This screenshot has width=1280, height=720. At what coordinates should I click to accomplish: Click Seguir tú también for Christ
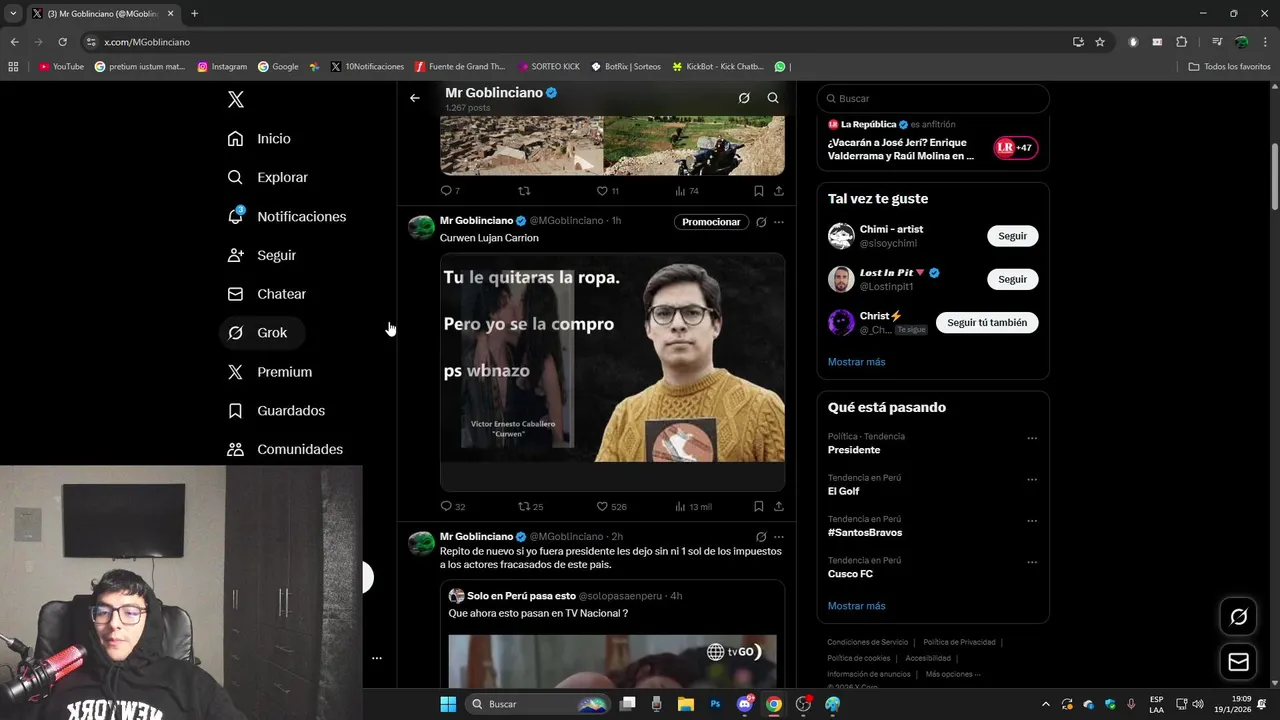pos(987,323)
